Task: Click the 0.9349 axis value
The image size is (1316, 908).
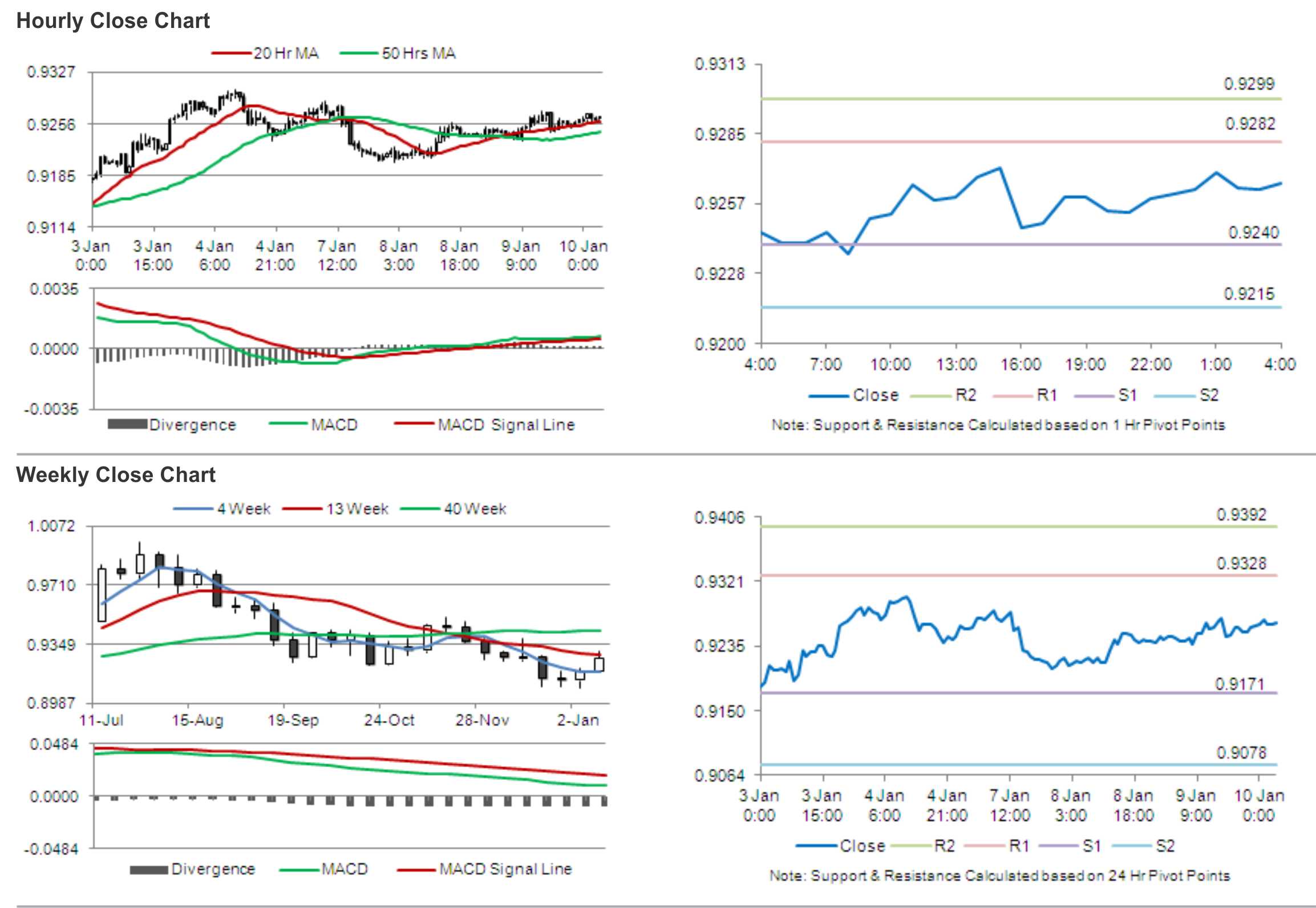Action: coord(51,645)
